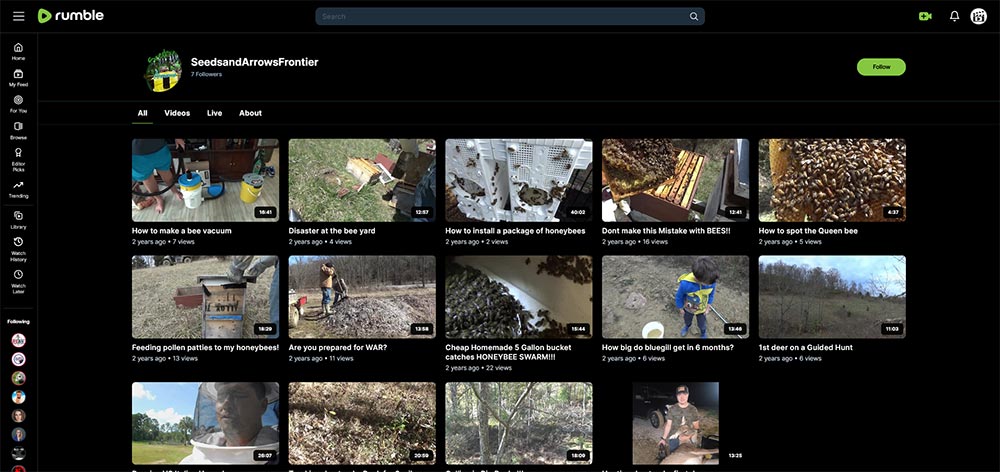Play the beekeeper suit 26:07 video thumbnail
This screenshot has width=1000, height=472.
click(205, 423)
